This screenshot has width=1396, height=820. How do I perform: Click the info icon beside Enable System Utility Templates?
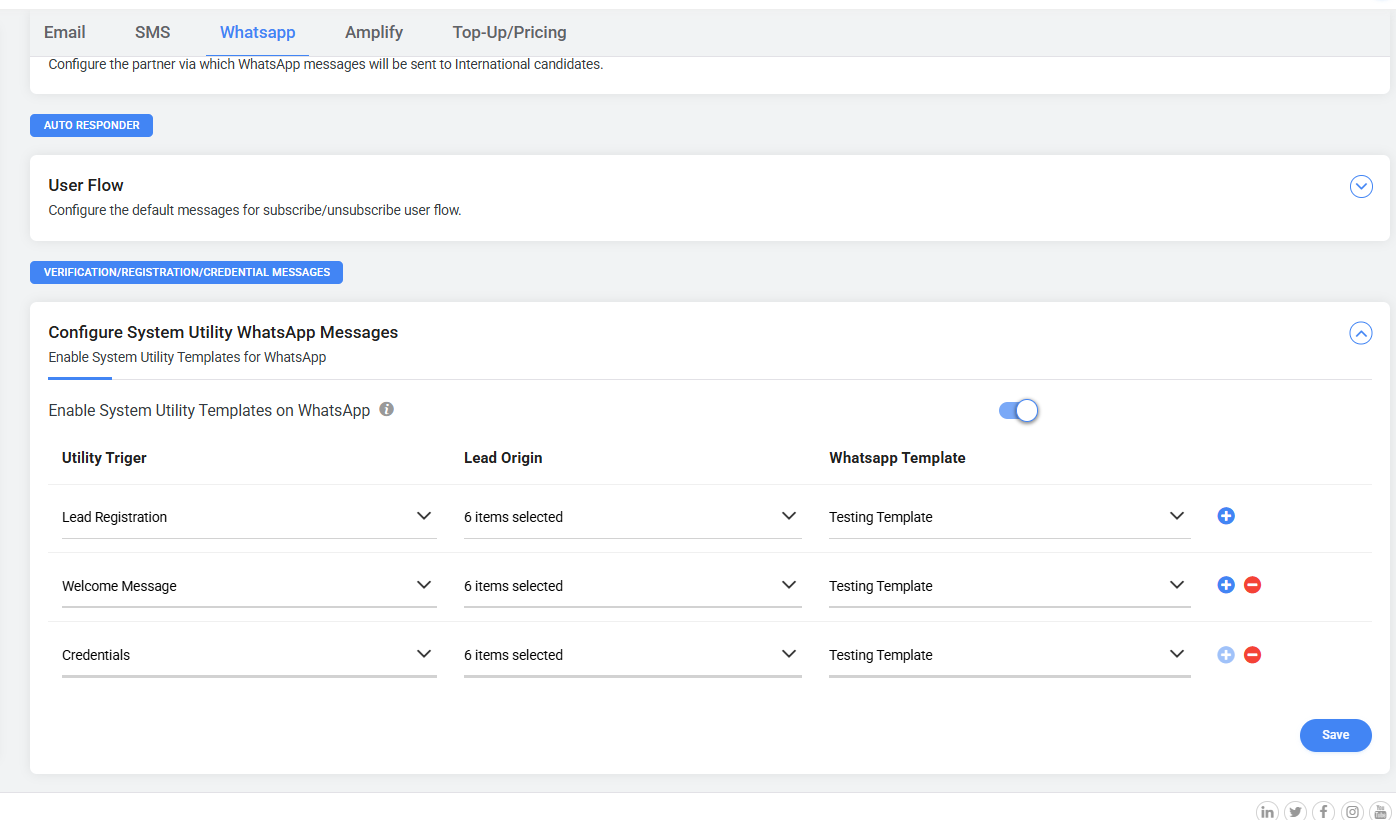(387, 409)
